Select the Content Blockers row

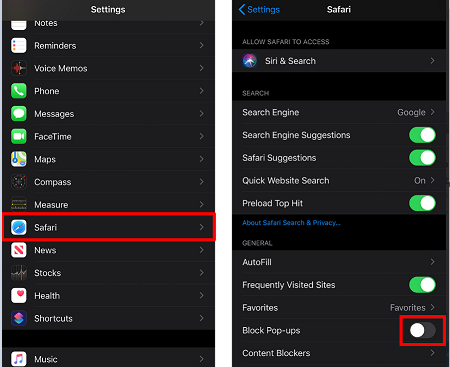339,353
